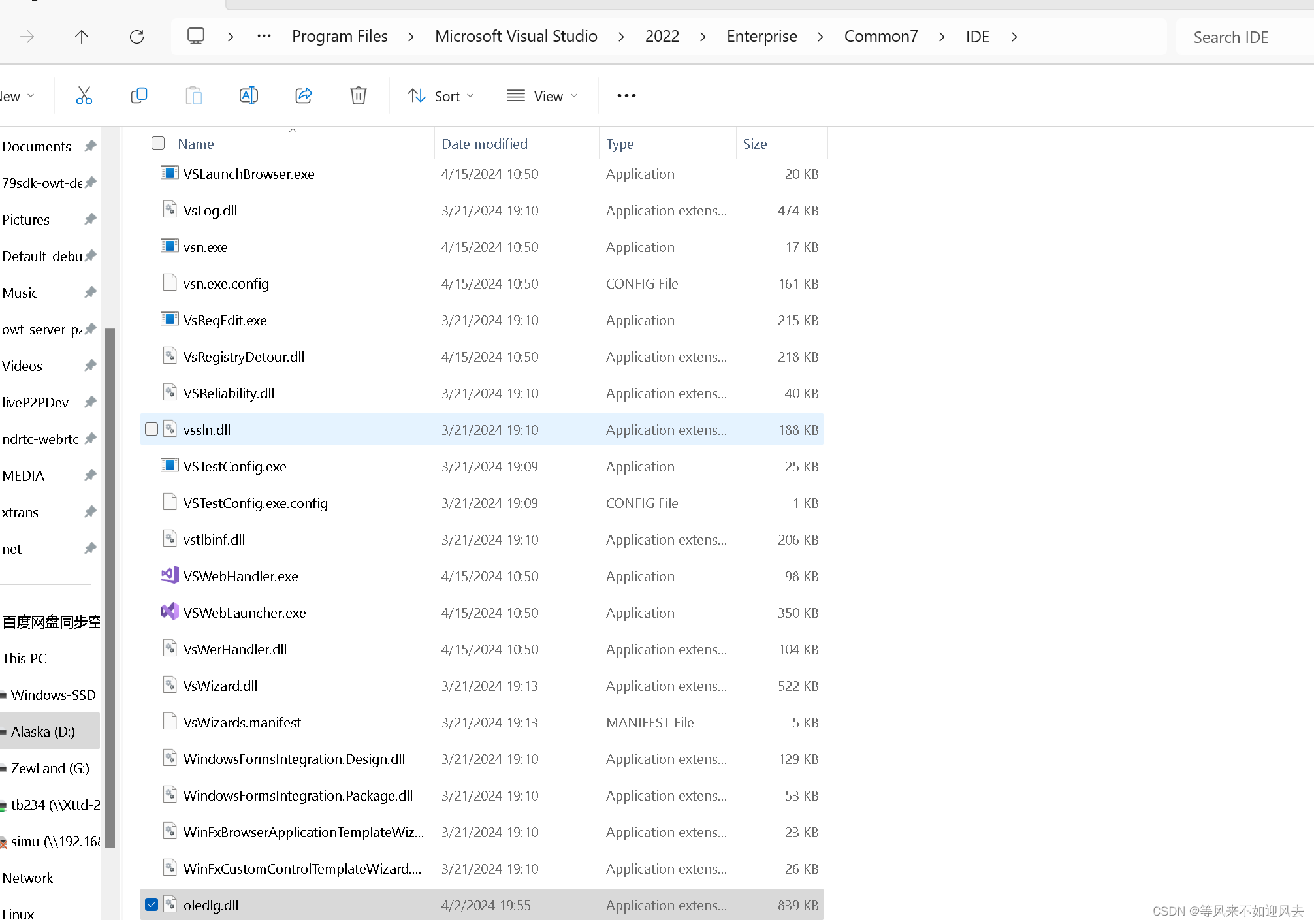1314x924 pixels.
Task: Click the Share icon
Action: point(304,95)
